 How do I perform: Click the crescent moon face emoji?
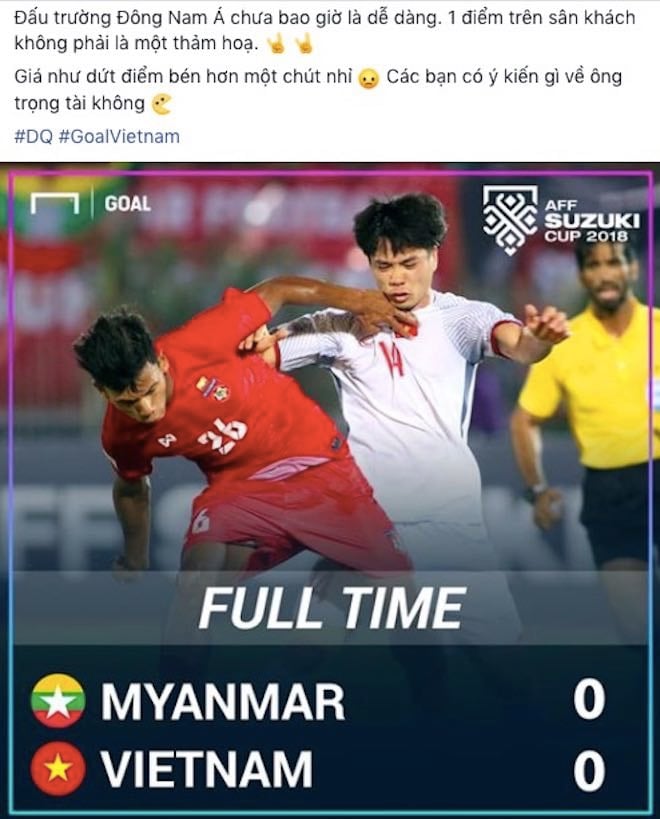click(161, 104)
